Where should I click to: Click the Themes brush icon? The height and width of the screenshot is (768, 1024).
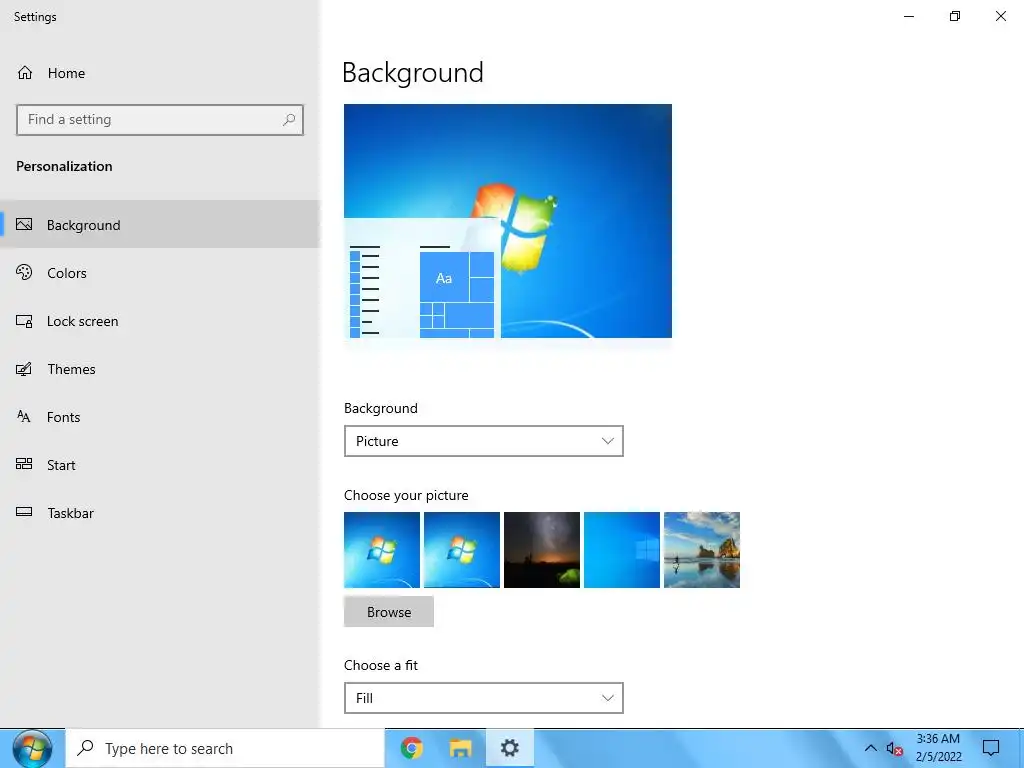pos(24,369)
